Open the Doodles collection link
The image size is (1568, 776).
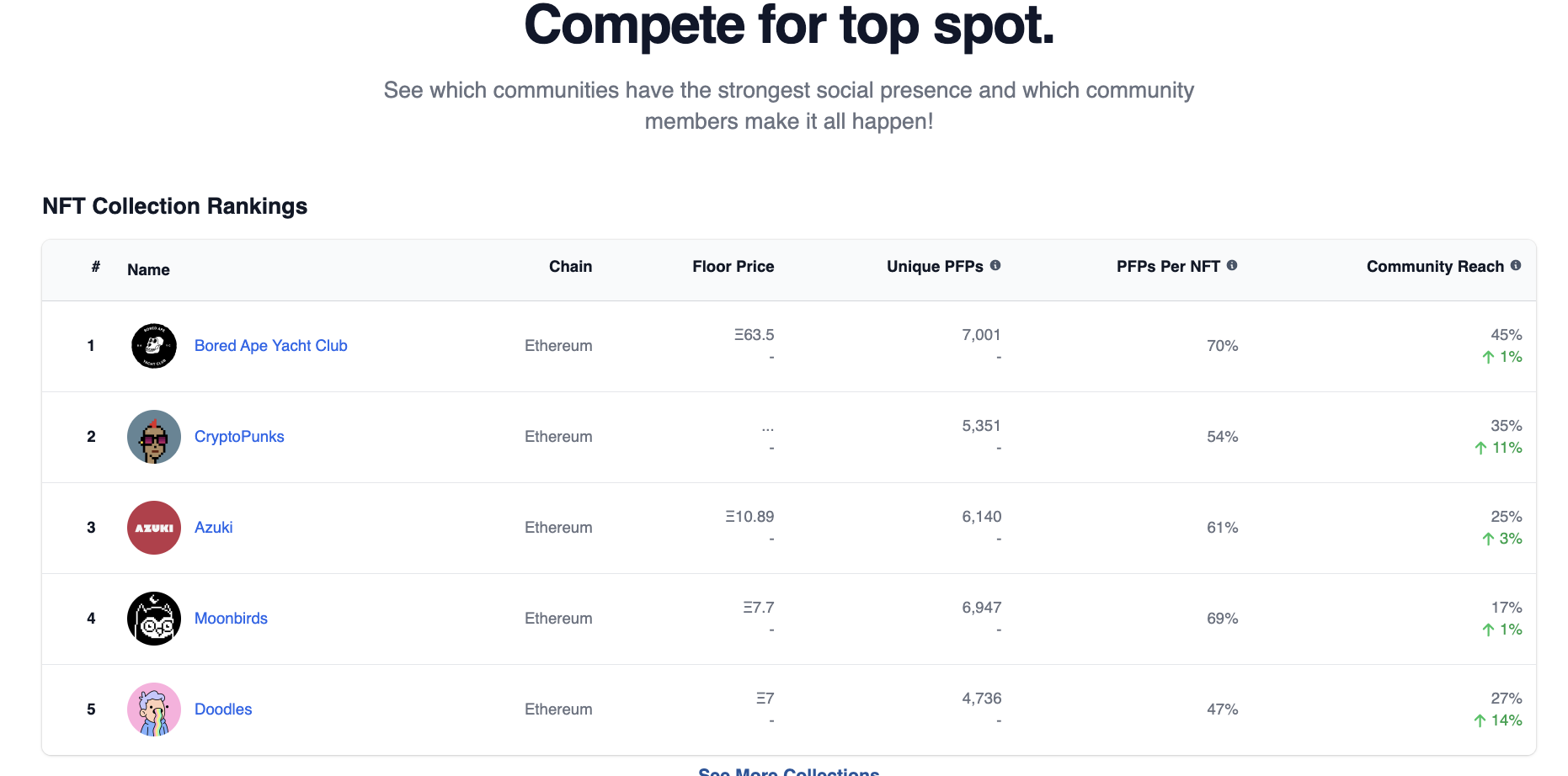pyautogui.click(x=223, y=710)
